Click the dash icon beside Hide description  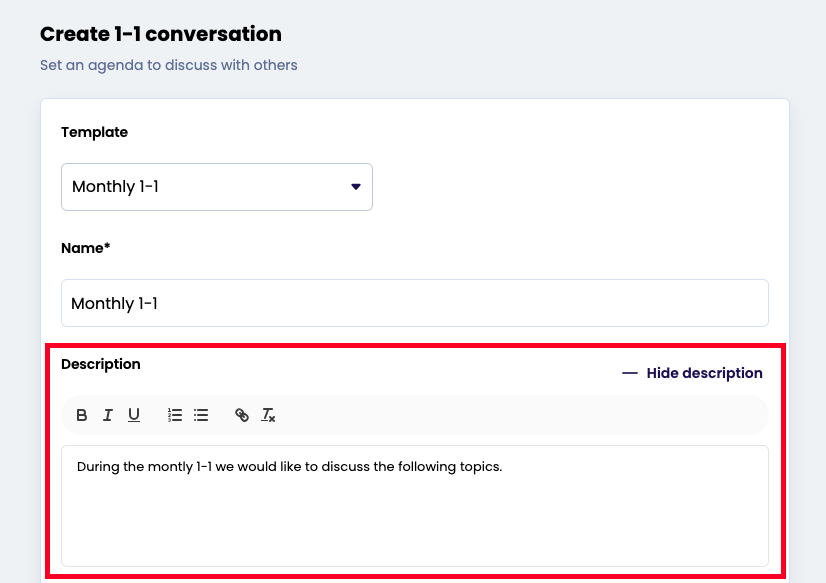click(630, 373)
